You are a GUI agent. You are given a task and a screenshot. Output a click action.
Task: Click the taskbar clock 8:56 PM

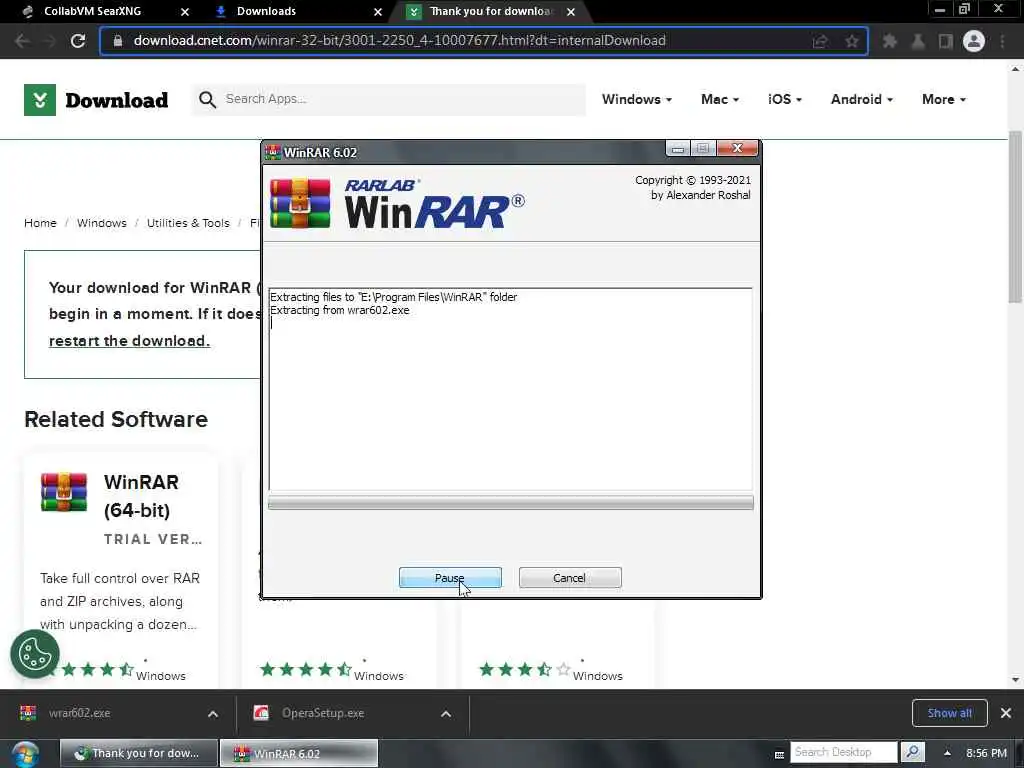point(986,753)
